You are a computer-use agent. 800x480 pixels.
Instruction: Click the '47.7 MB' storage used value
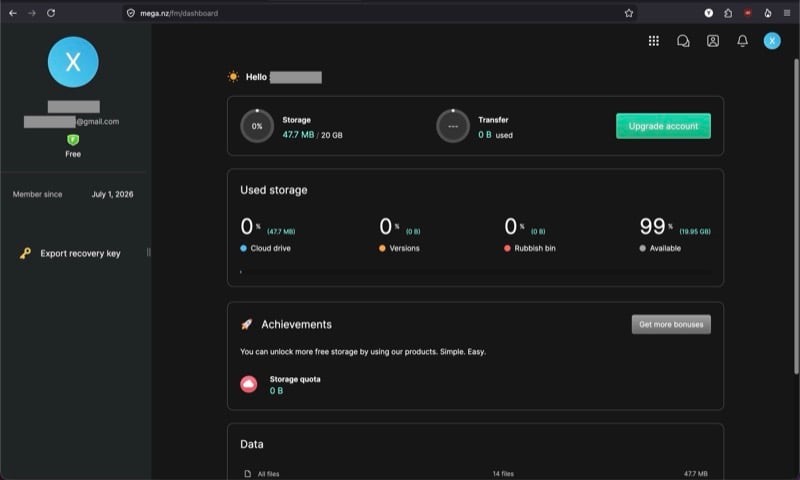pos(298,135)
